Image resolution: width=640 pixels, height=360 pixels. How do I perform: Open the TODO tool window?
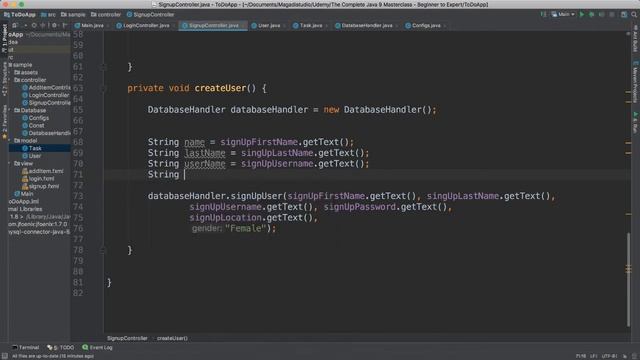60,347
